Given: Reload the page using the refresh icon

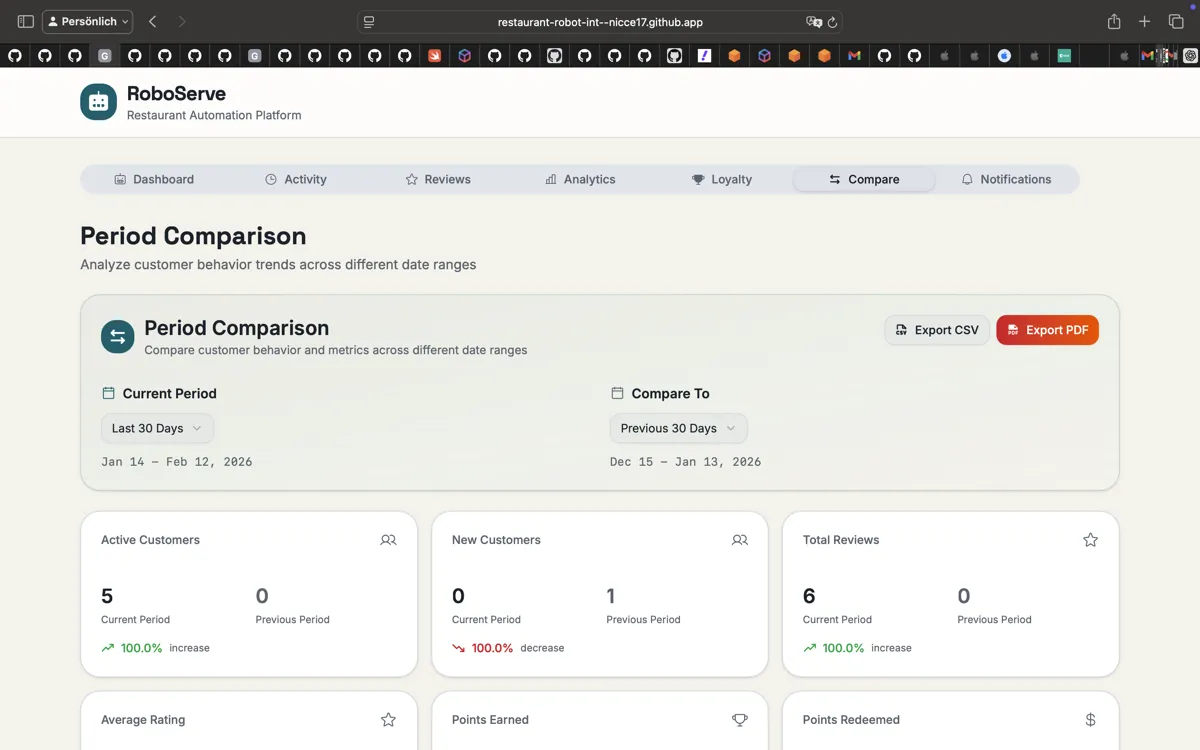Looking at the screenshot, I should (x=832, y=22).
